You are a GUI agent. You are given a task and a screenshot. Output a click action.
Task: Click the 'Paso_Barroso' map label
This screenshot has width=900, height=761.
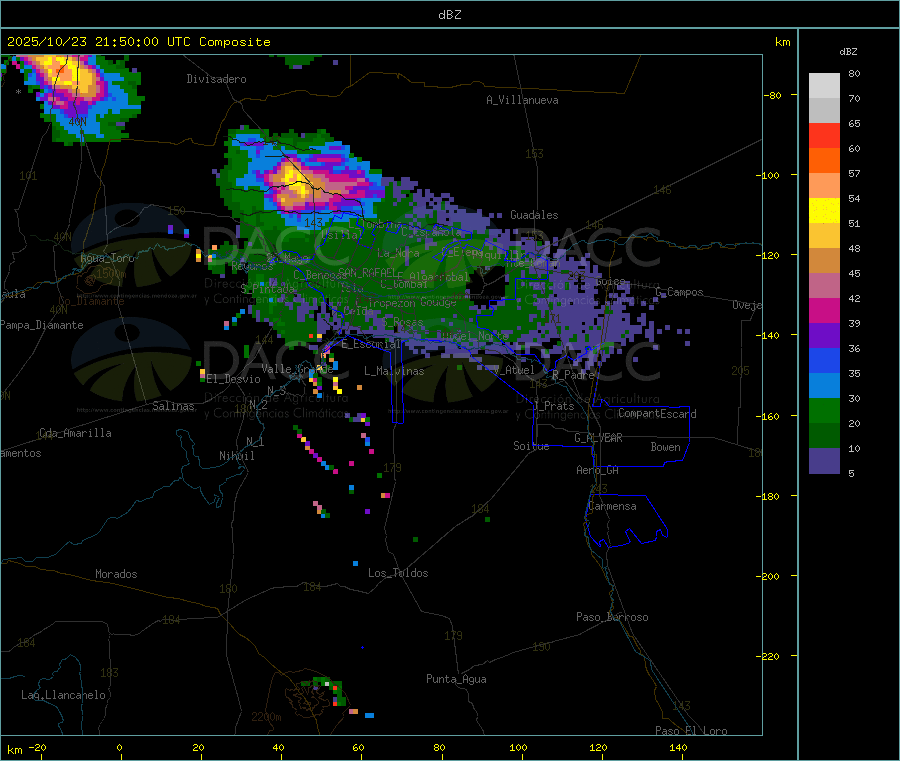612,618
